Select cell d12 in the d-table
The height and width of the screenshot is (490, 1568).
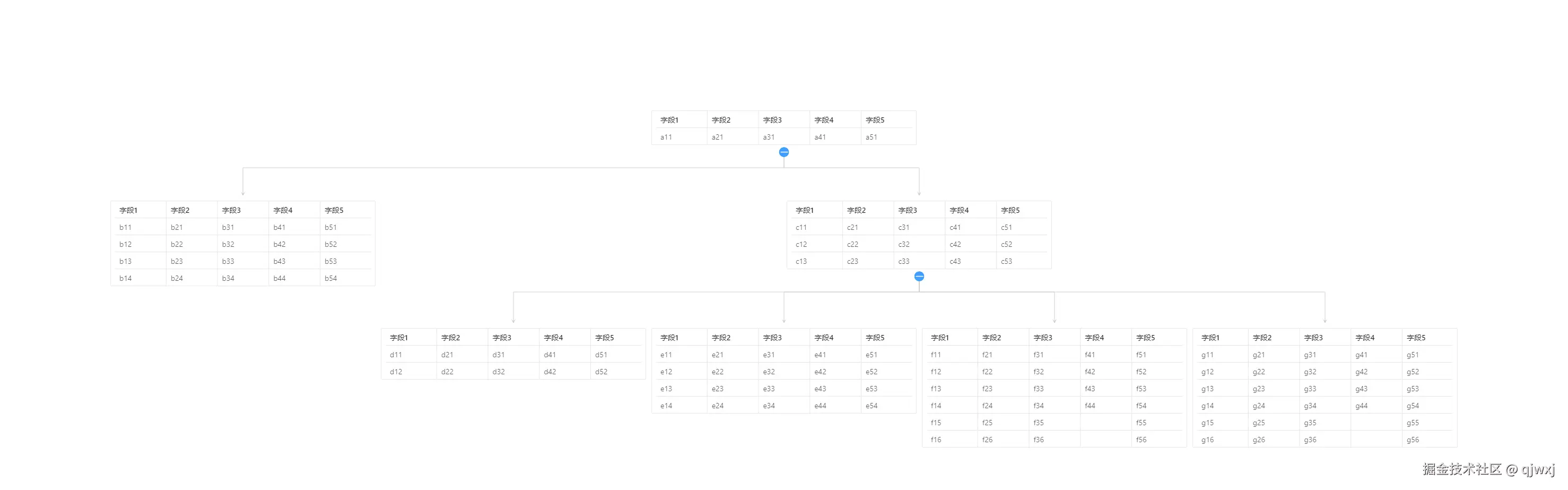395,371
